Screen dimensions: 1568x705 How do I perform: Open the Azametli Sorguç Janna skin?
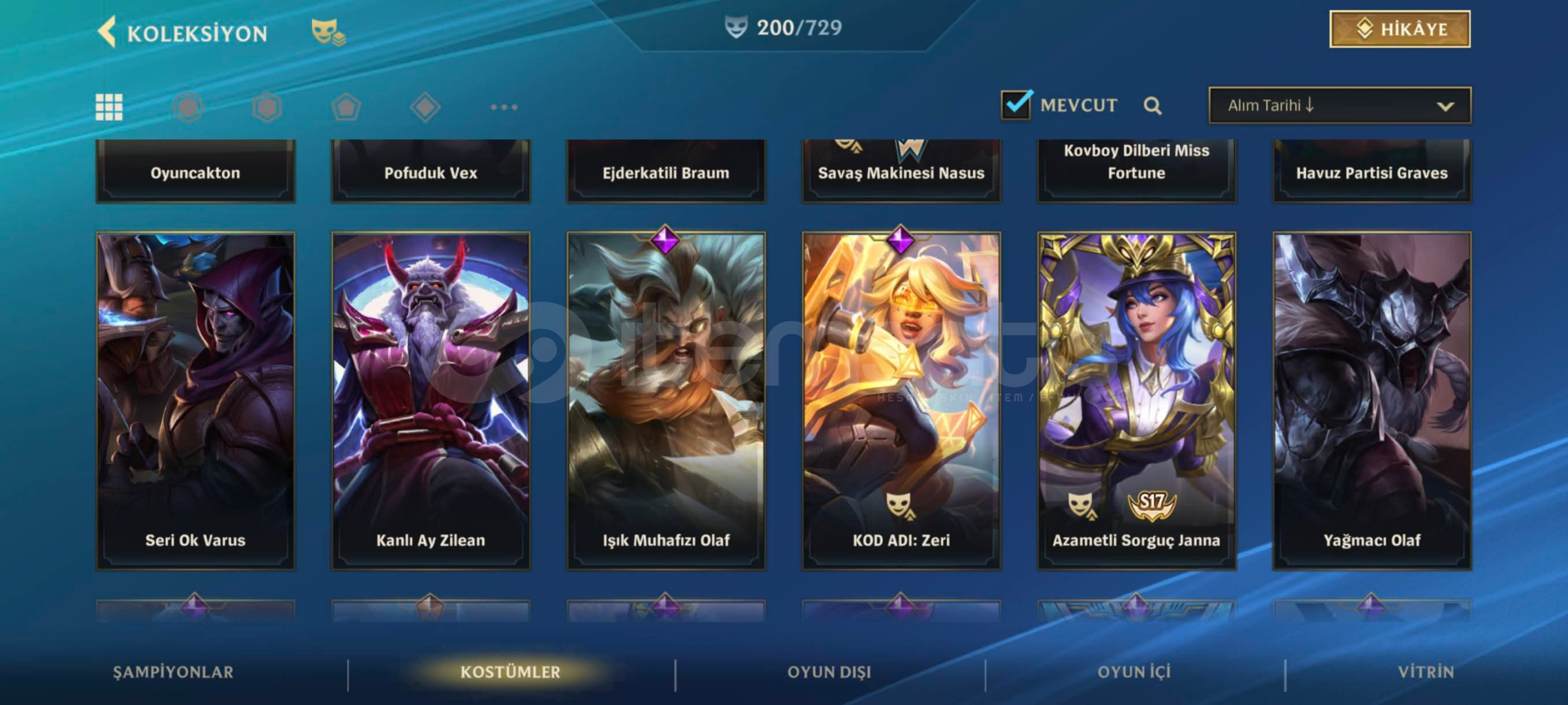tap(1136, 401)
